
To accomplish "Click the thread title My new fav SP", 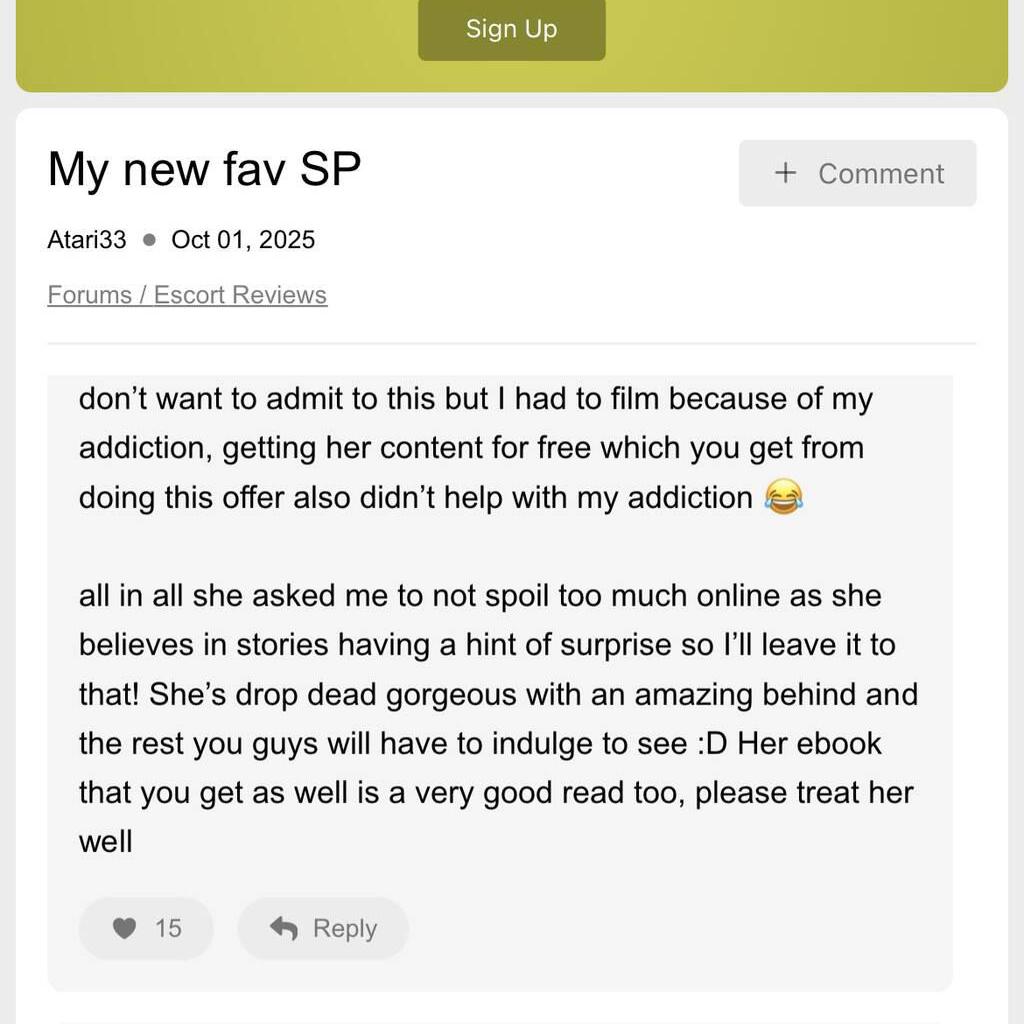I will (204, 170).
